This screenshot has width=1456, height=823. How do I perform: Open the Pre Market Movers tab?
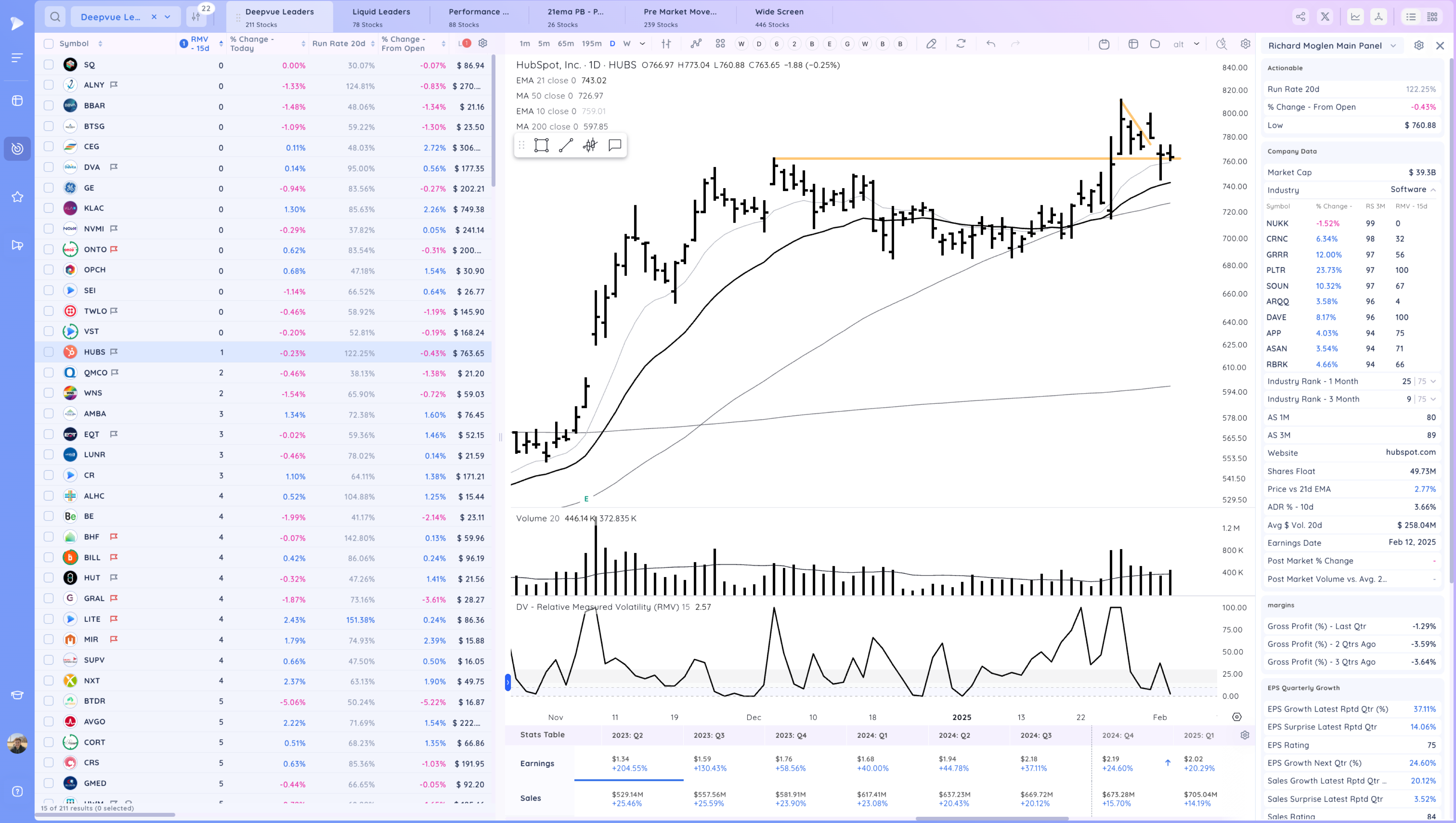680,17
